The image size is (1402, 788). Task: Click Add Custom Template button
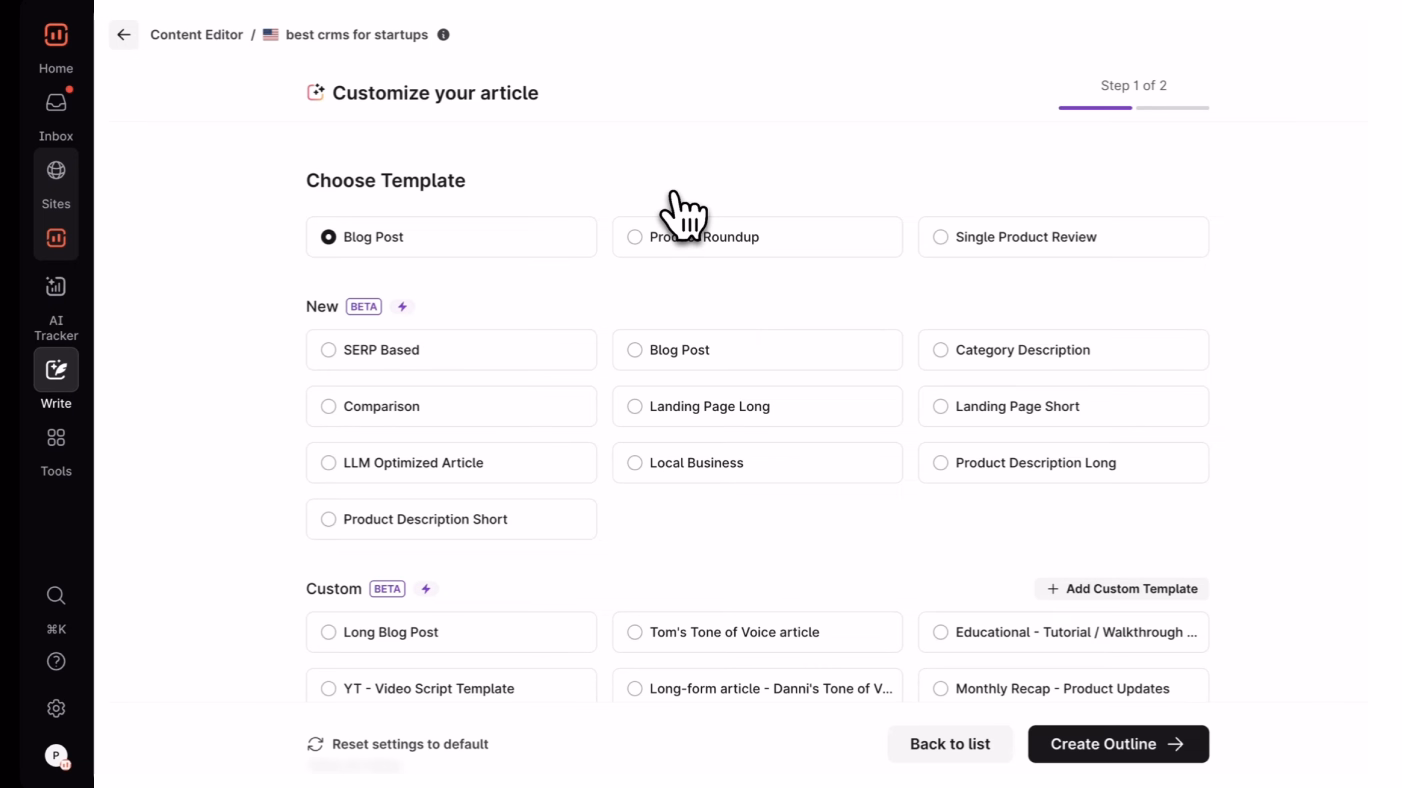point(1121,589)
